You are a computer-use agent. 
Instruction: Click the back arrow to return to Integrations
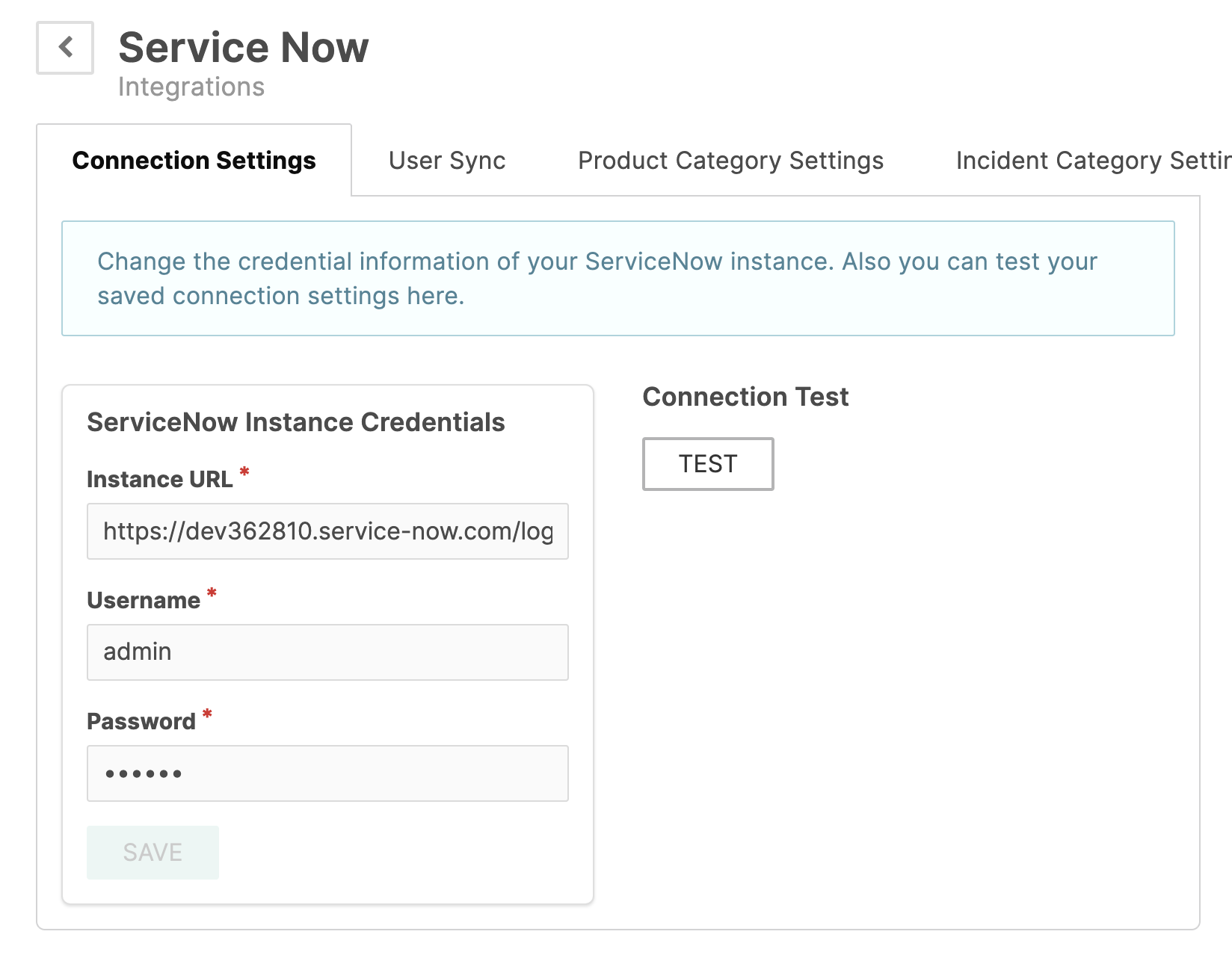coord(64,47)
